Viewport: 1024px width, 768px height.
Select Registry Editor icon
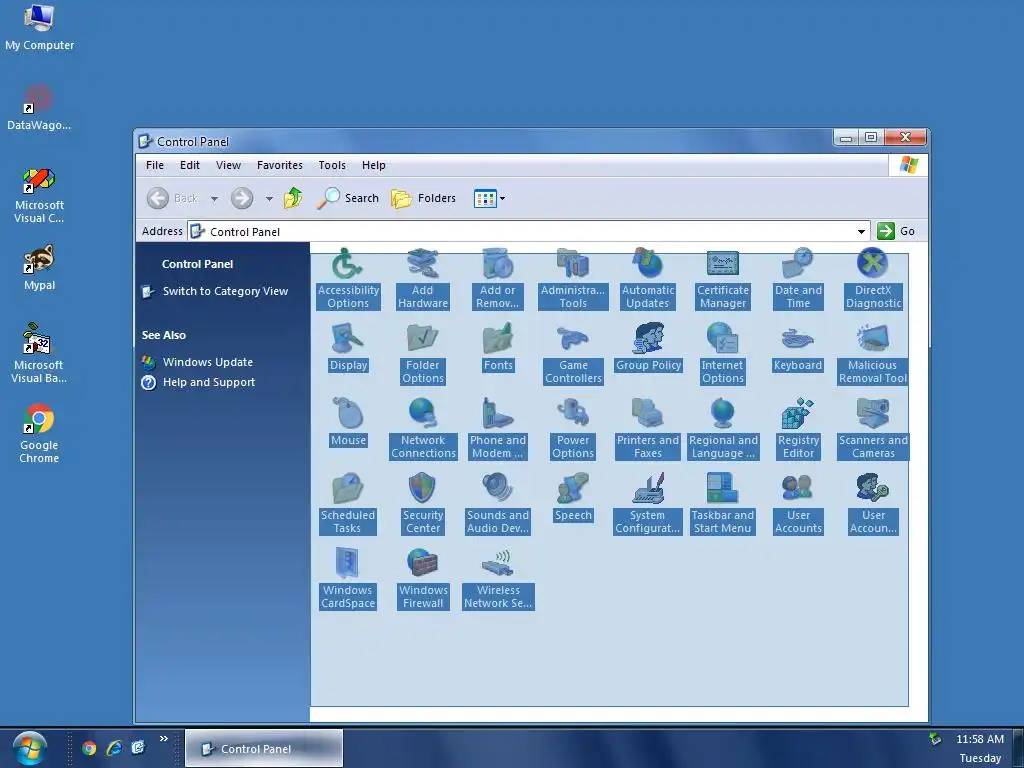[x=797, y=430]
